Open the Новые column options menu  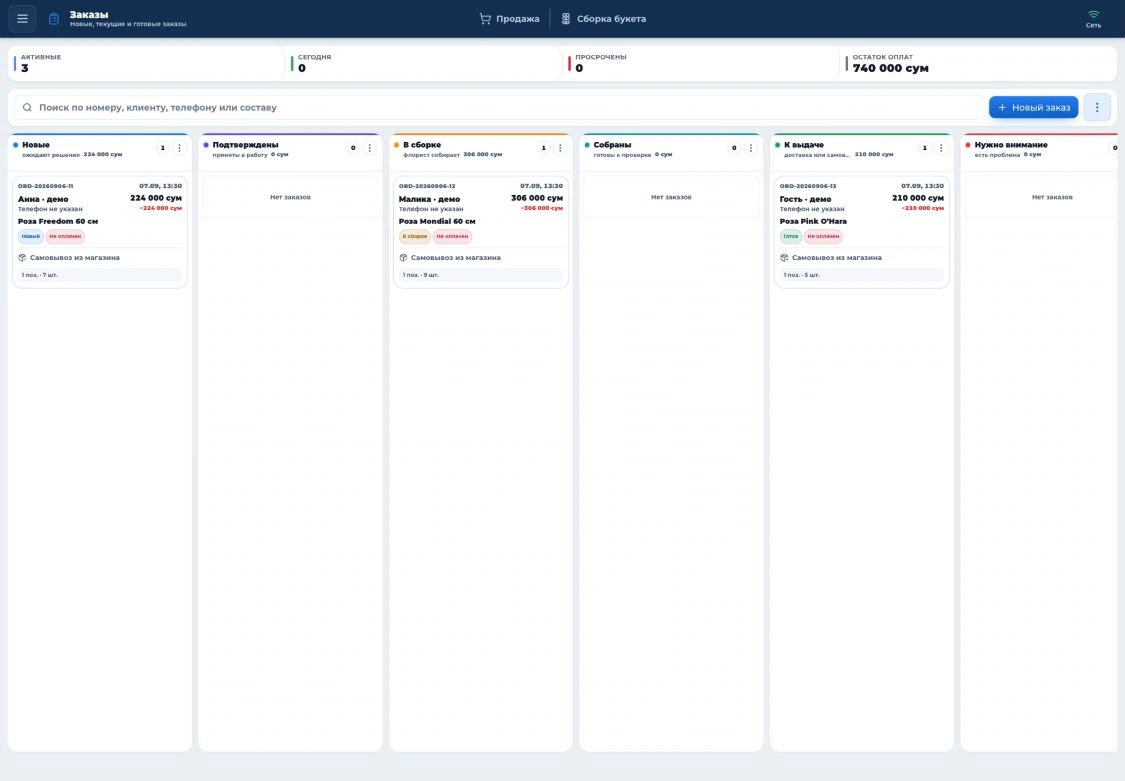pyautogui.click(x=179, y=148)
